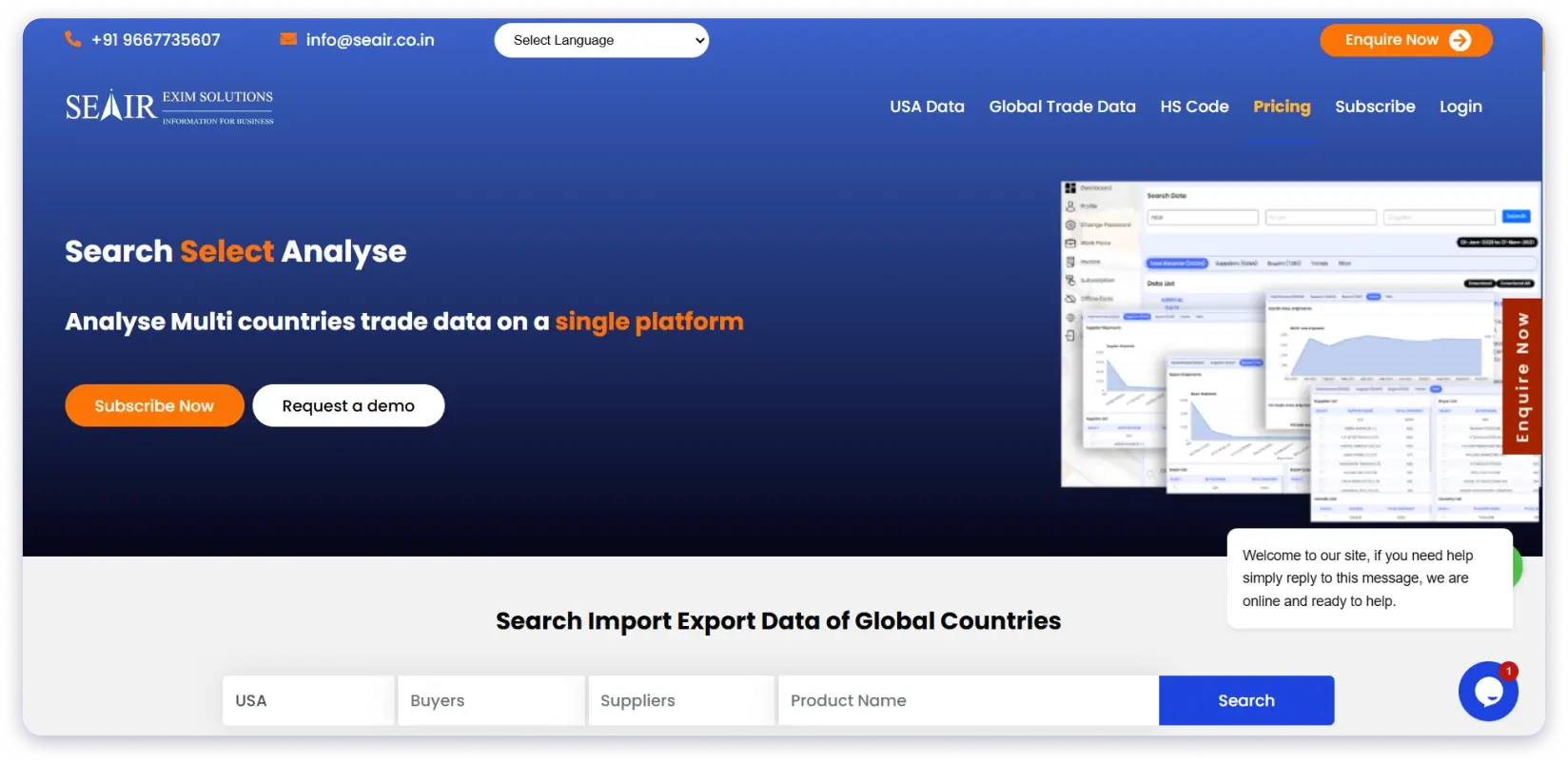Click the Login link
Viewport: 1568px width, 763px height.
pyautogui.click(x=1460, y=107)
